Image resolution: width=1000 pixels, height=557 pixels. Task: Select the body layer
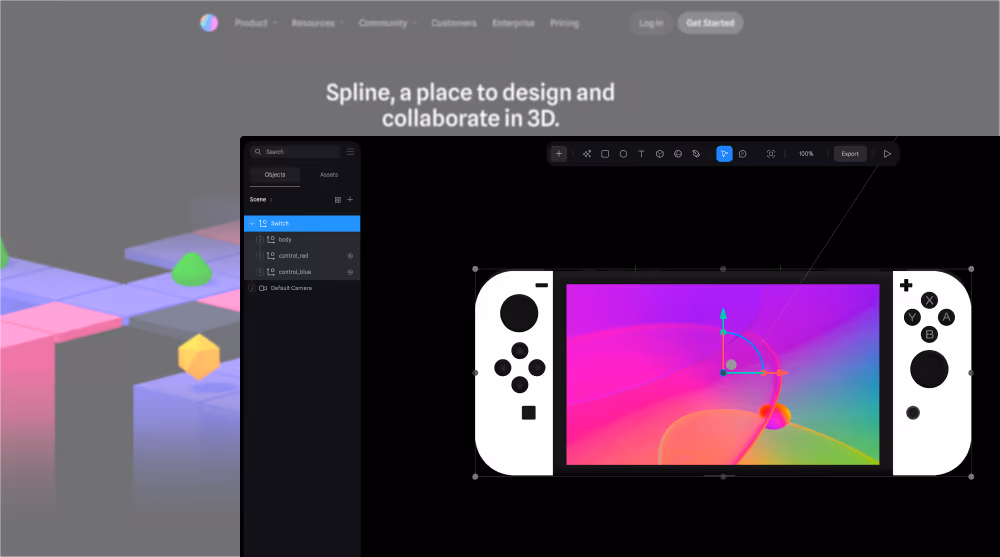tap(302, 240)
